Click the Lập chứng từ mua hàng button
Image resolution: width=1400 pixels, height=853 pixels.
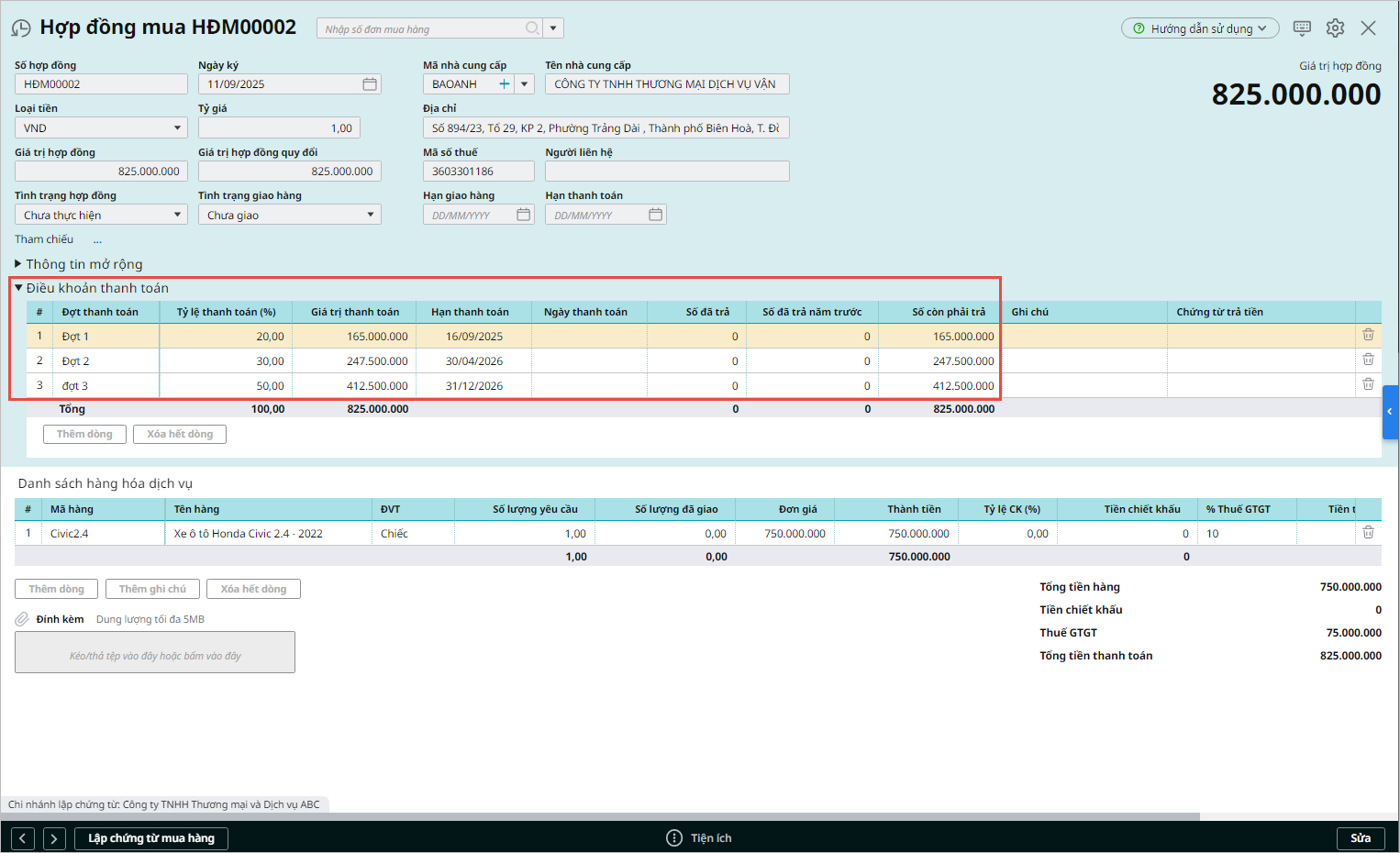pos(151,837)
